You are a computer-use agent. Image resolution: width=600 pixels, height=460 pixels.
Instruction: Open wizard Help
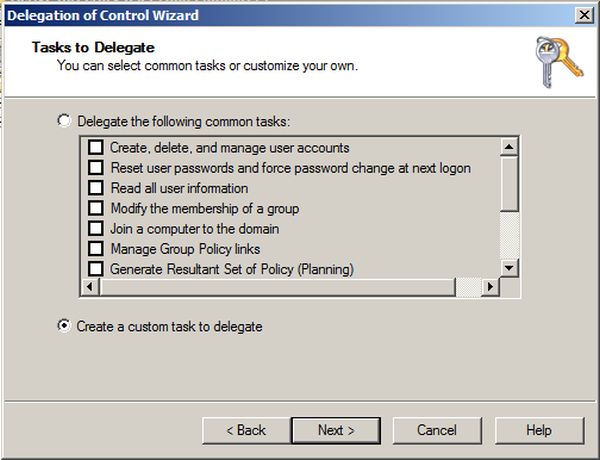point(539,431)
